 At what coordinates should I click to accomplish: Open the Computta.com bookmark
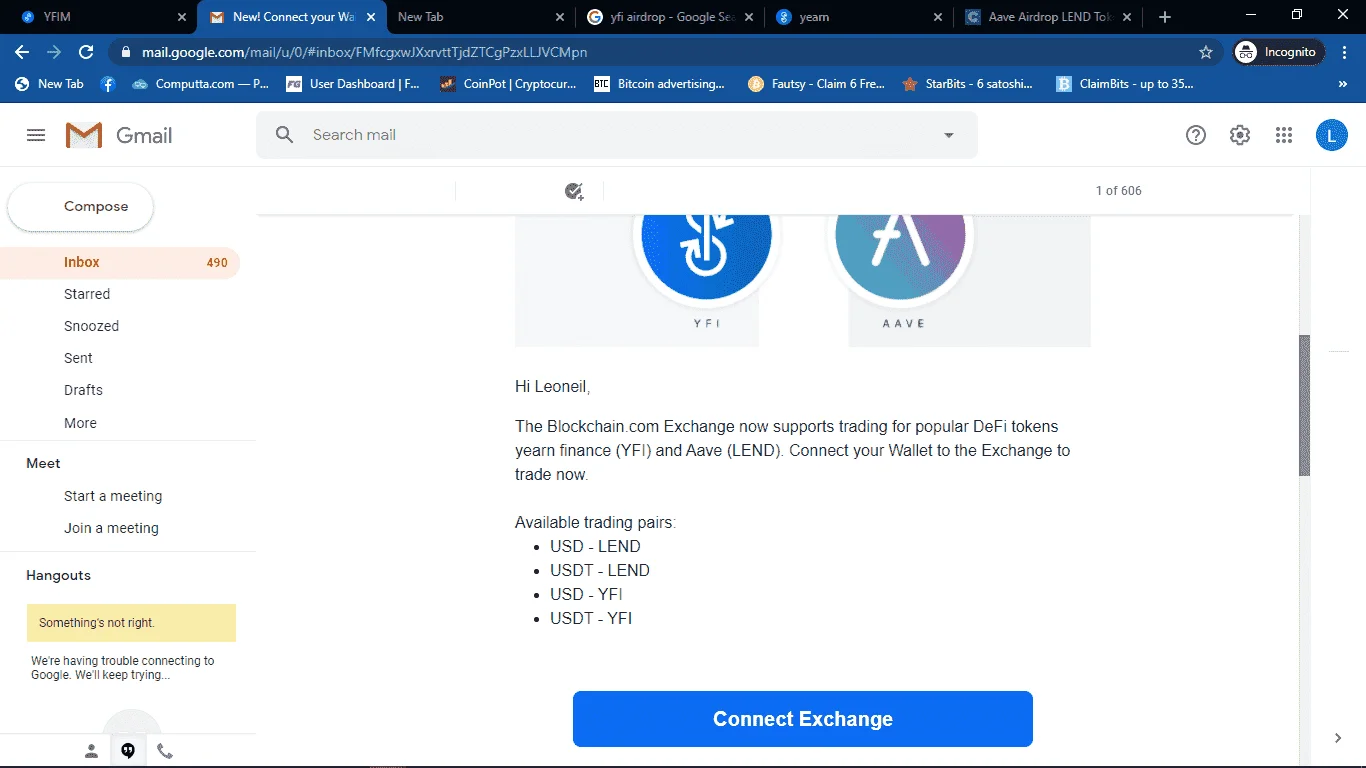point(200,84)
